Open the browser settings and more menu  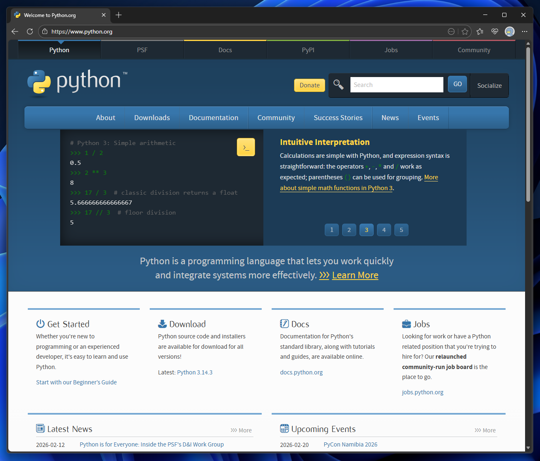pos(525,32)
